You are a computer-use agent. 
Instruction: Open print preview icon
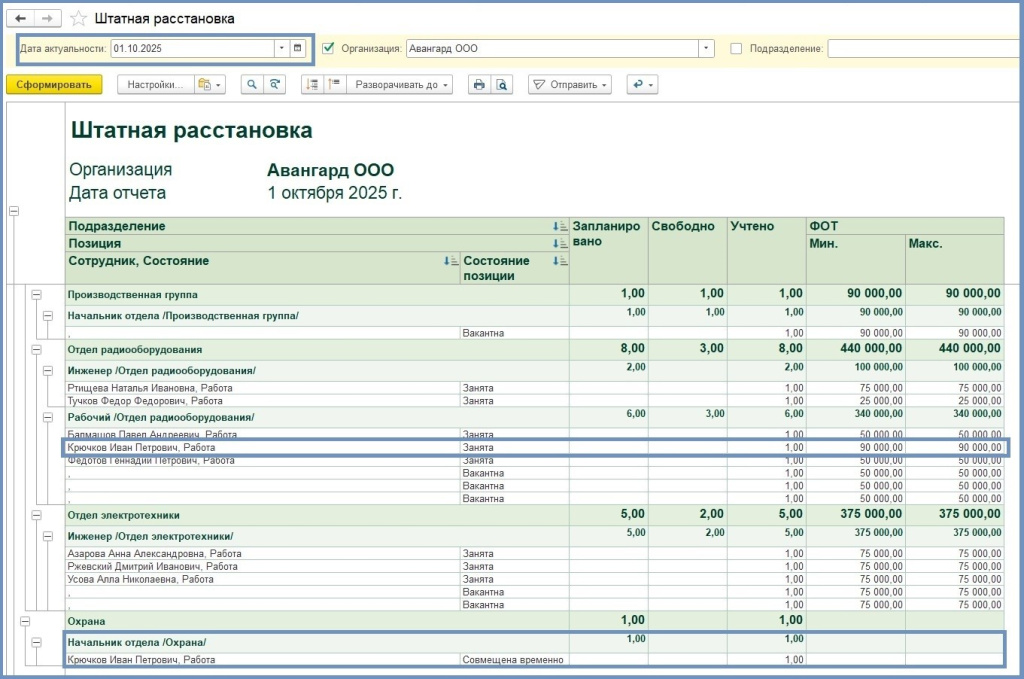pyautogui.click(x=503, y=85)
